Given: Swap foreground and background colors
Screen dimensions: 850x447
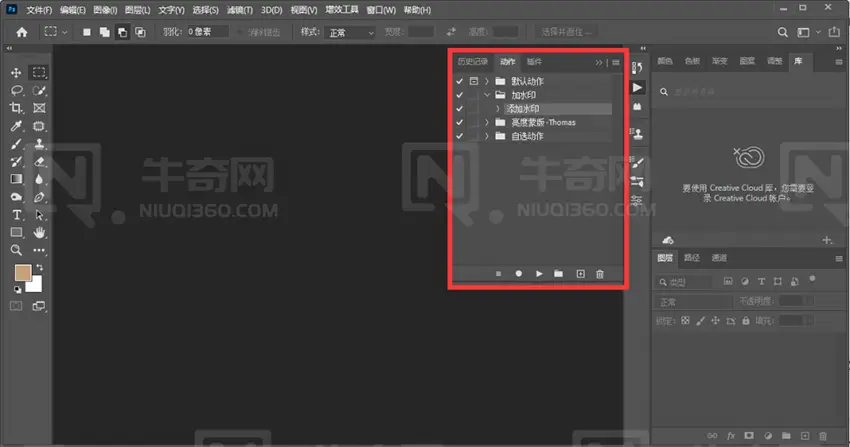Looking at the screenshot, I should pyautogui.click(x=40, y=268).
